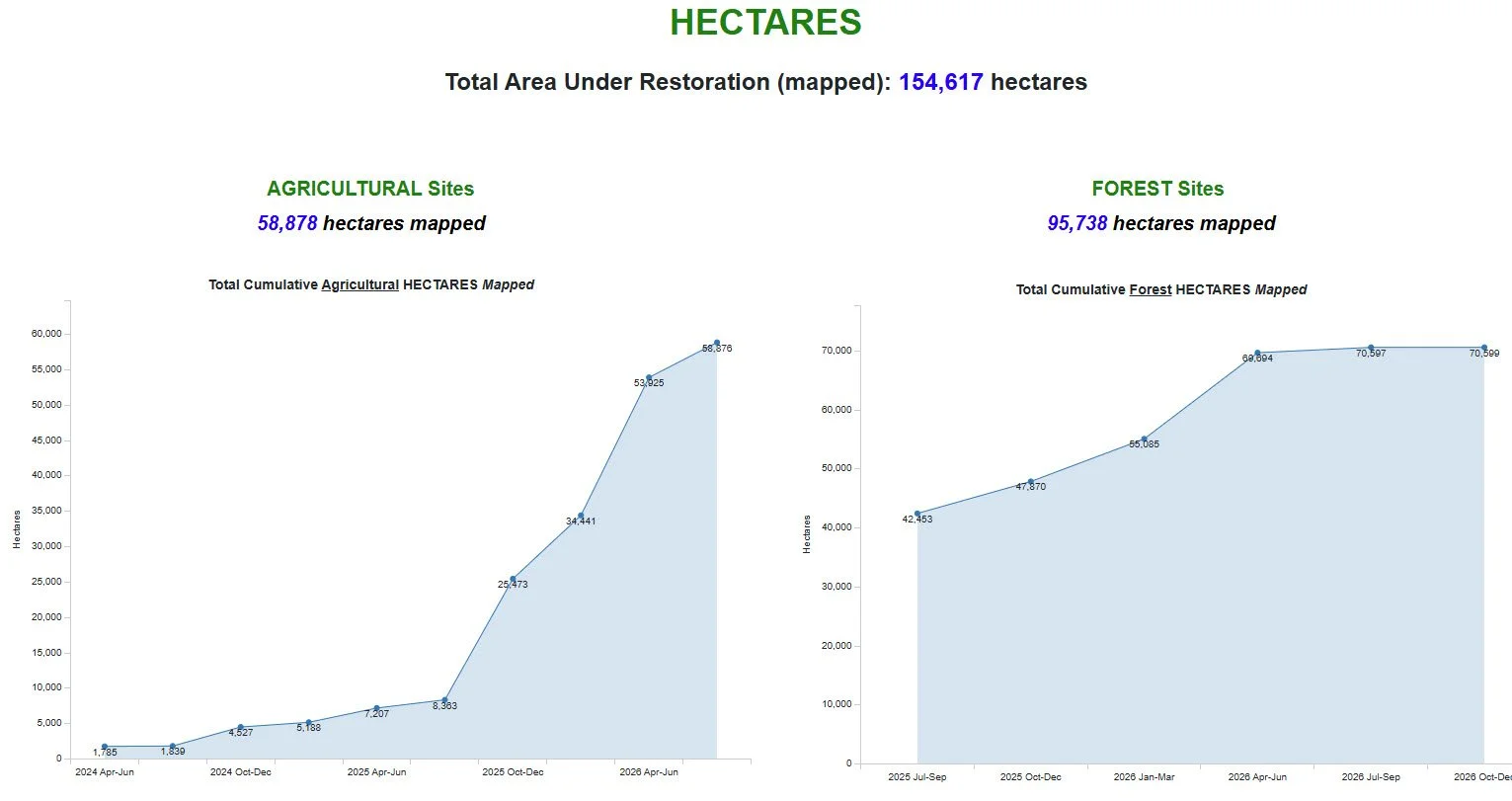Select the 30,000 agricultural y-axis tick label
The width and height of the screenshot is (1512, 801).
46,546
